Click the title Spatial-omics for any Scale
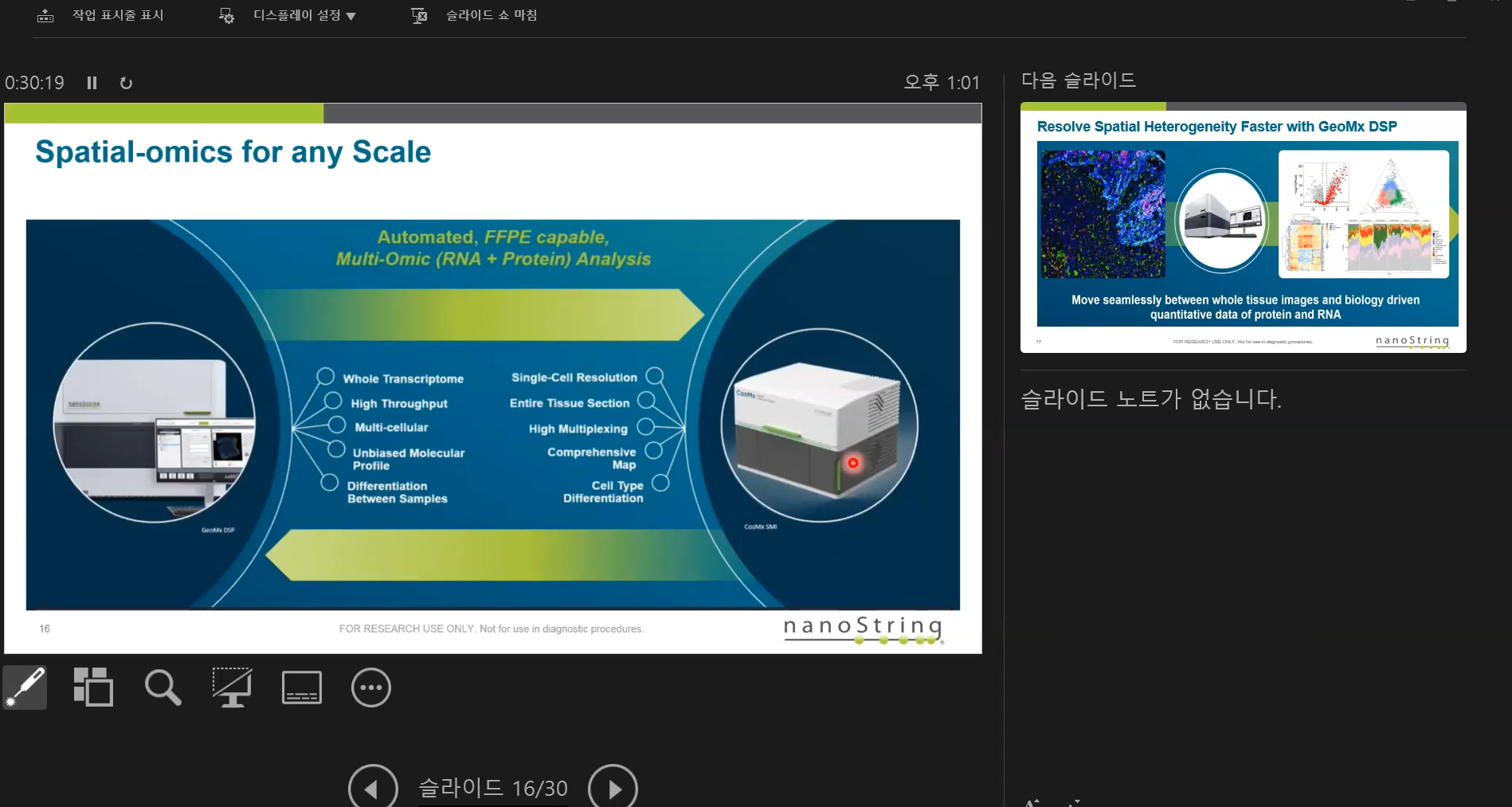 click(233, 151)
